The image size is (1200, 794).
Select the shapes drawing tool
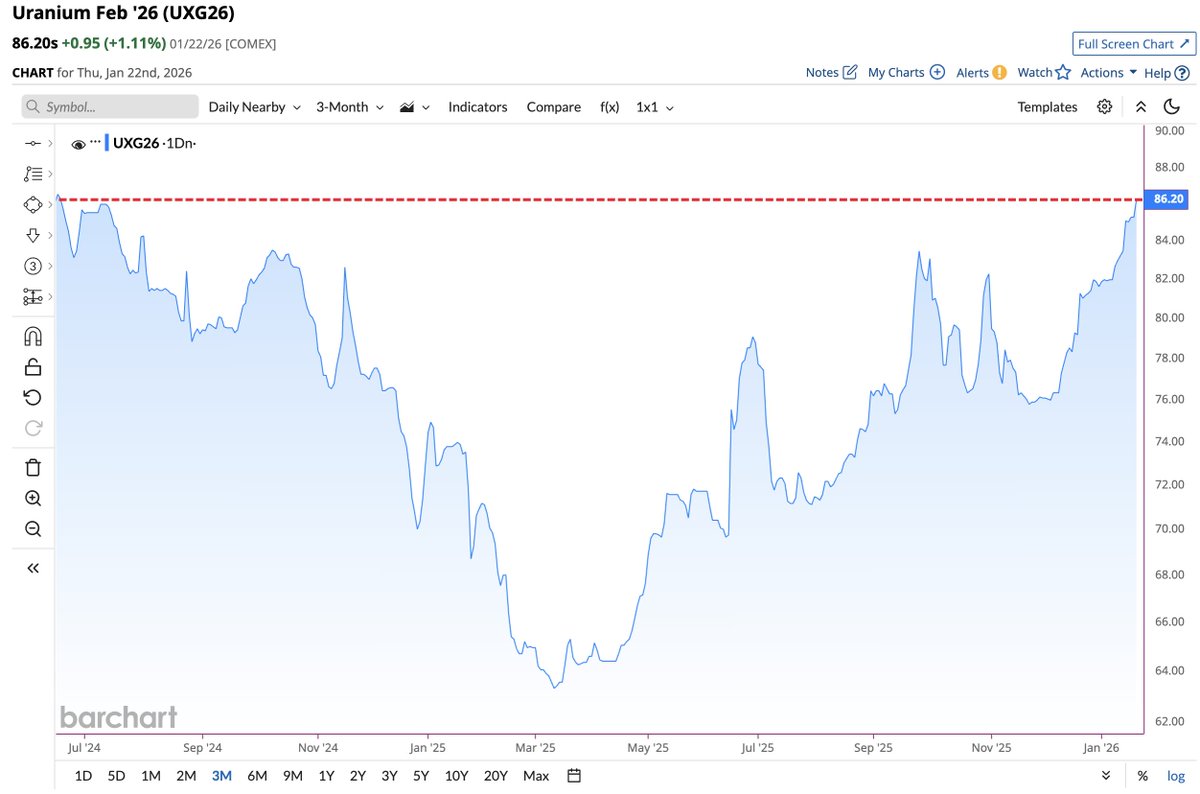point(32,204)
